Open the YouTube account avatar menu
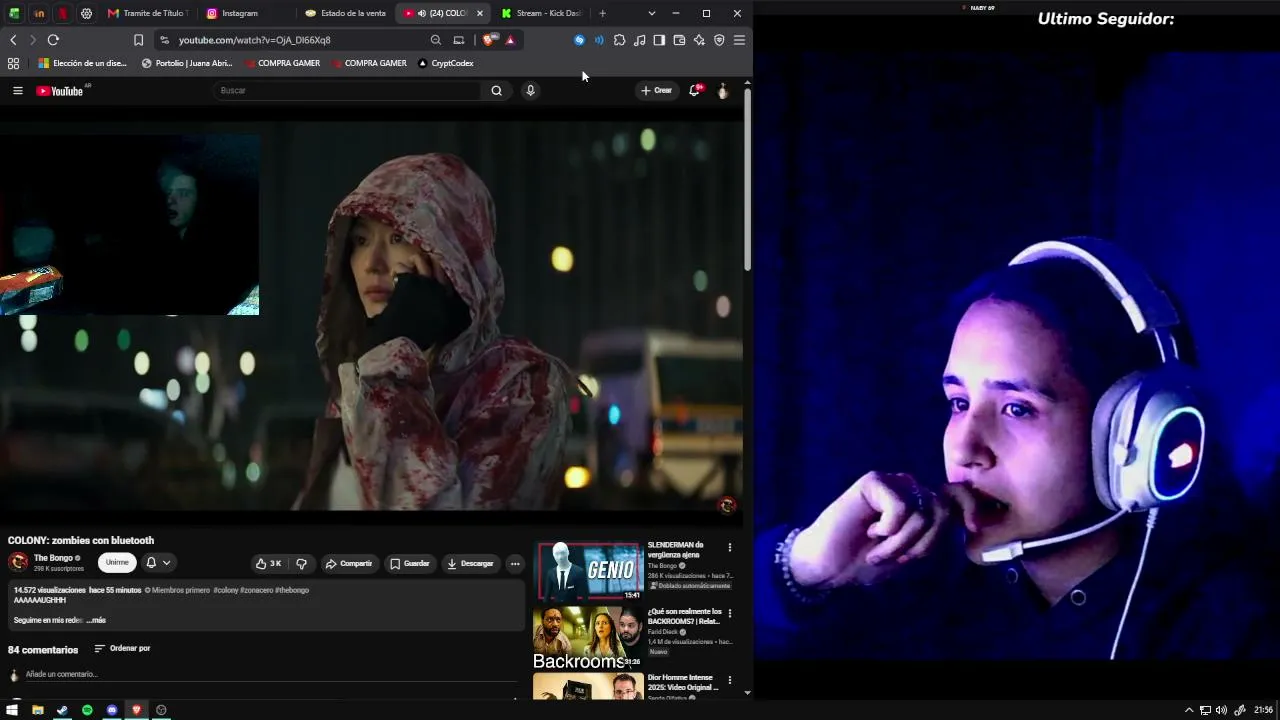This screenshot has width=1280, height=720. click(723, 91)
